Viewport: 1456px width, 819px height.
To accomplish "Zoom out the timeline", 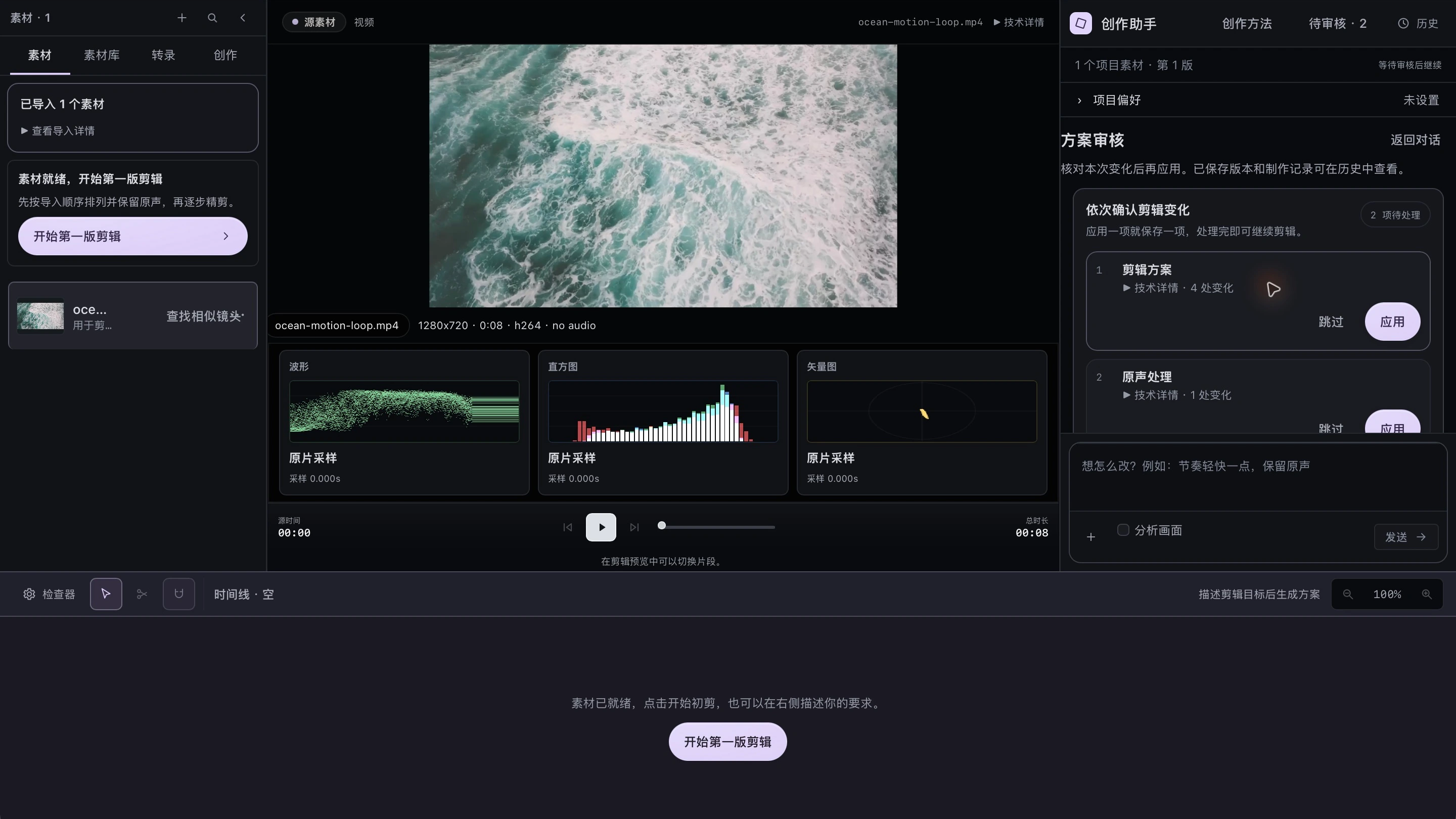I will 1348,594.
